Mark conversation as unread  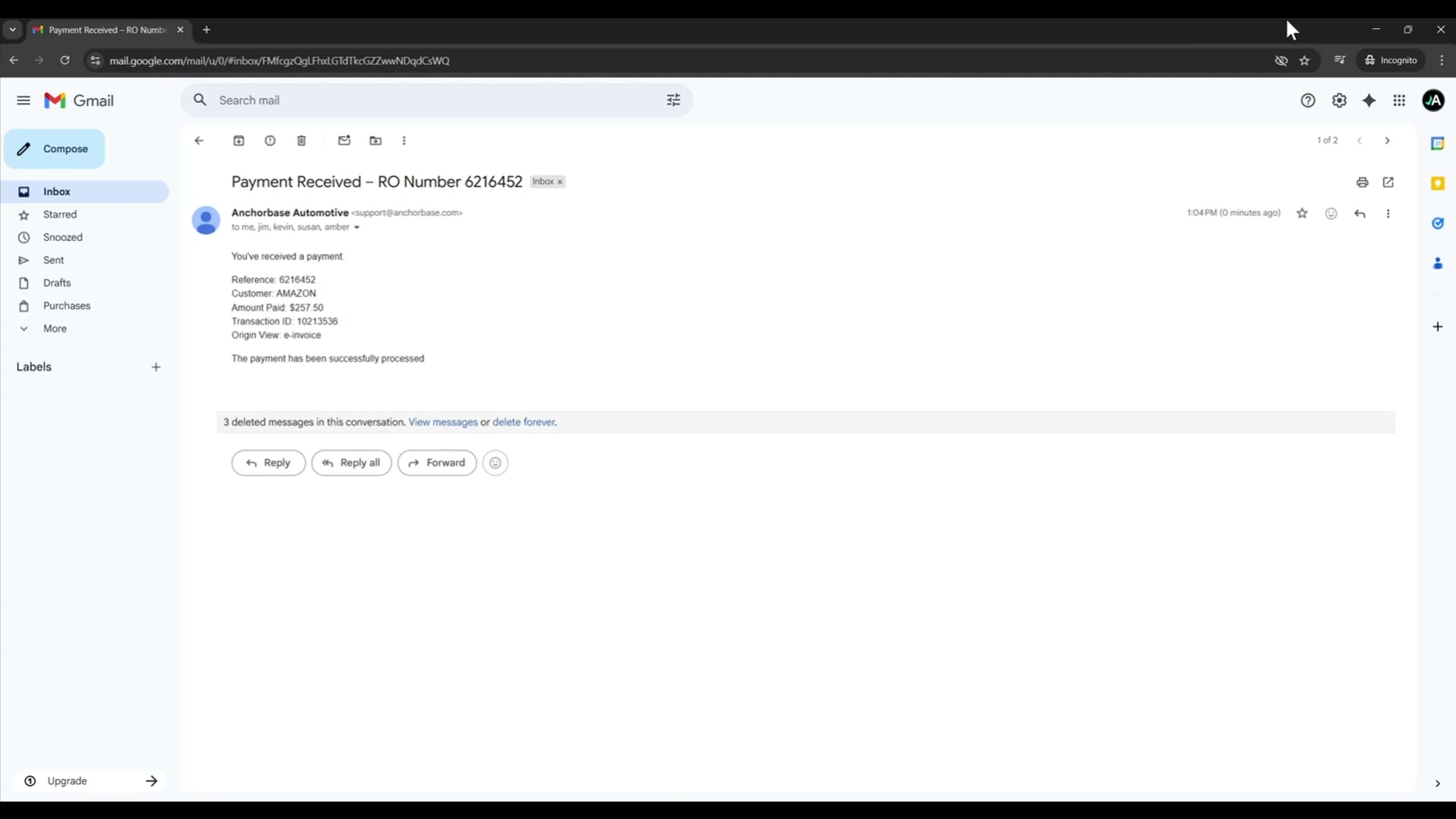pyautogui.click(x=344, y=140)
